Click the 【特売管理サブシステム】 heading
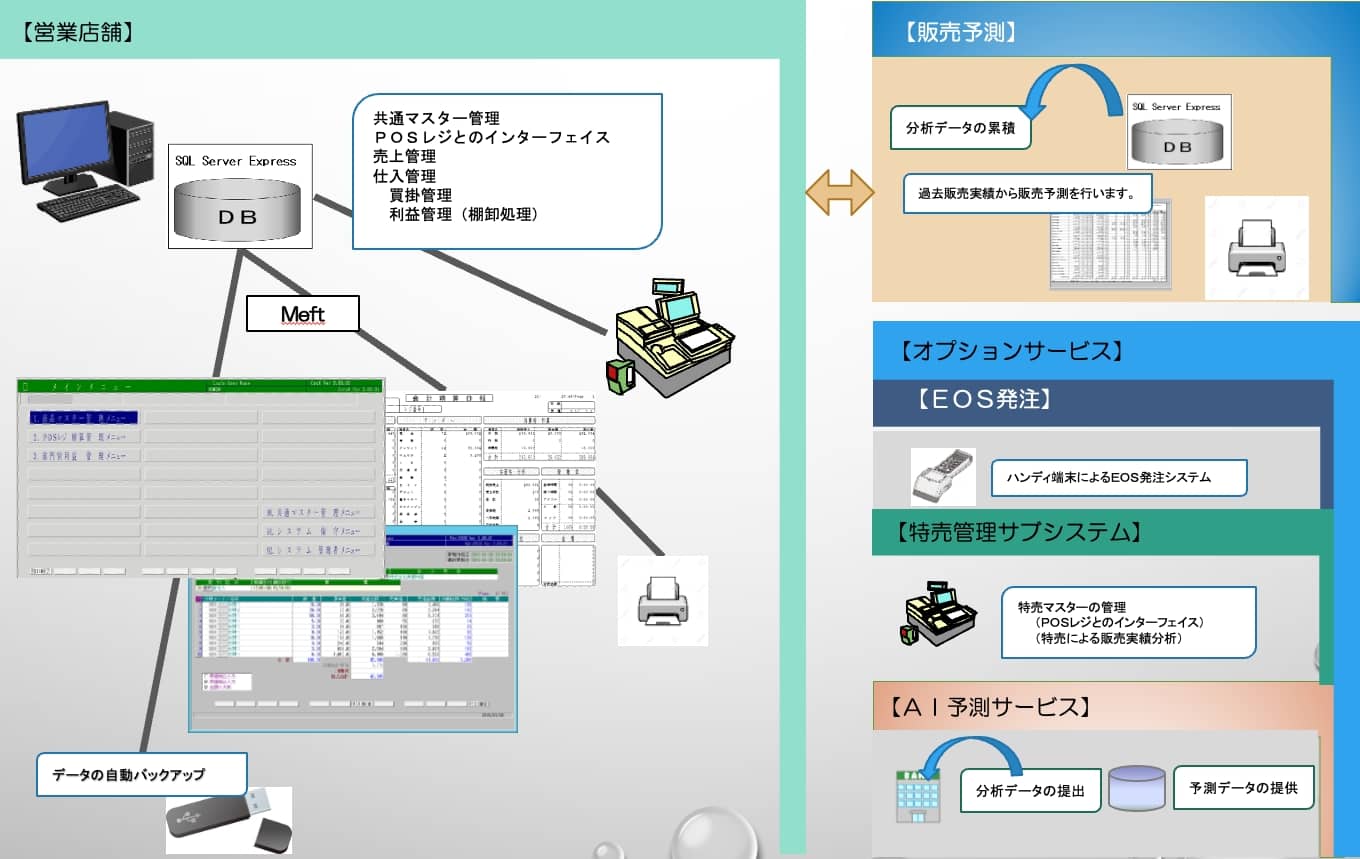Image resolution: width=1360 pixels, height=859 pixels. click(1019, 531)
